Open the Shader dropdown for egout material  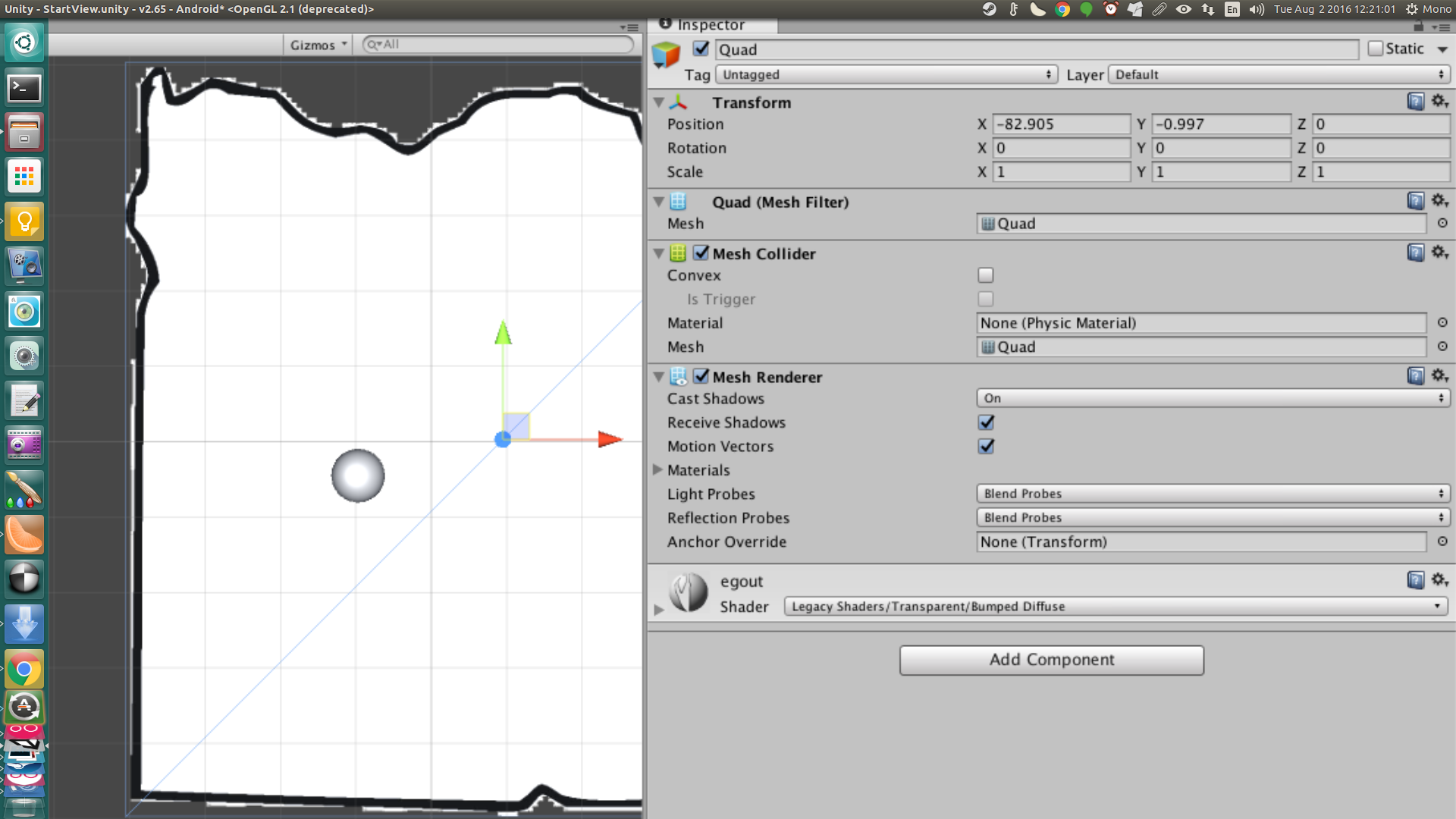pyautogui.click(x=1115, y=606)
